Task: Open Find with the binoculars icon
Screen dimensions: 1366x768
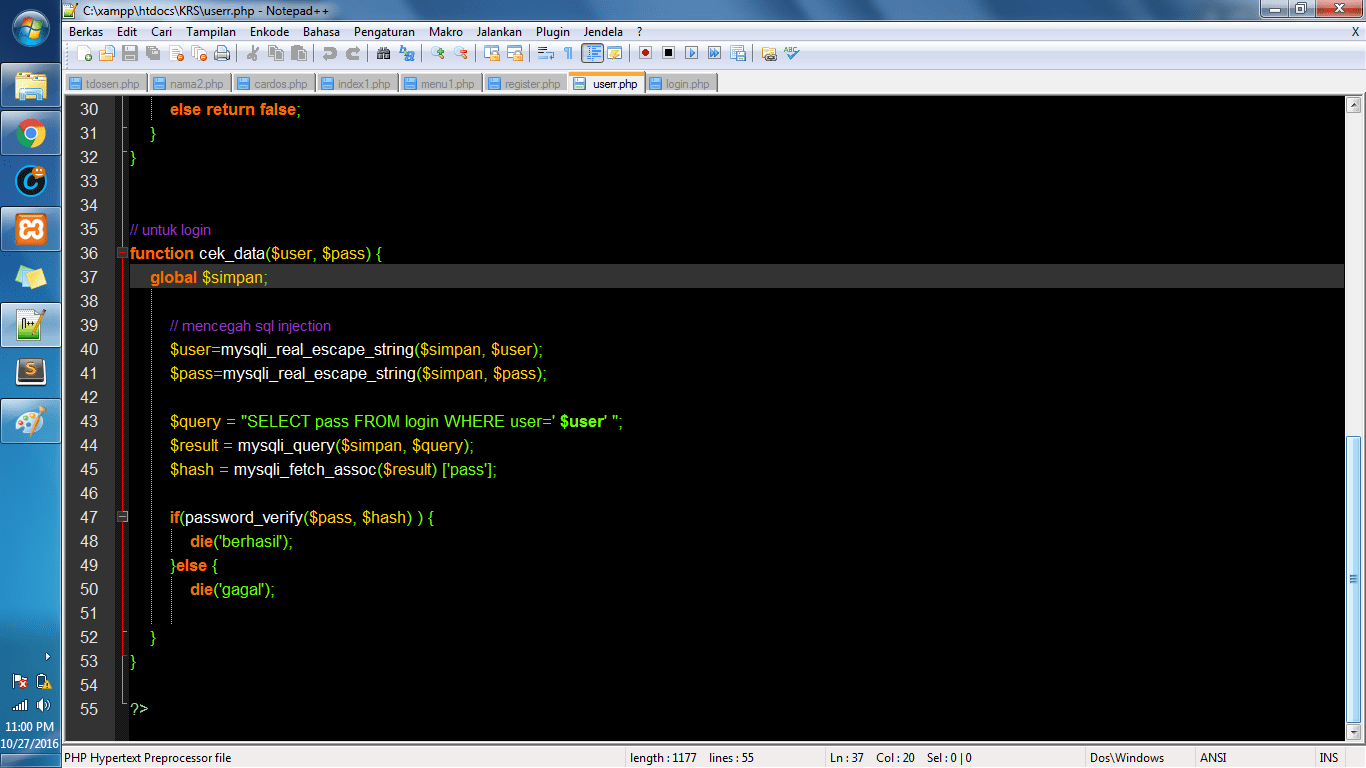Action: click(x=383, y=53)
